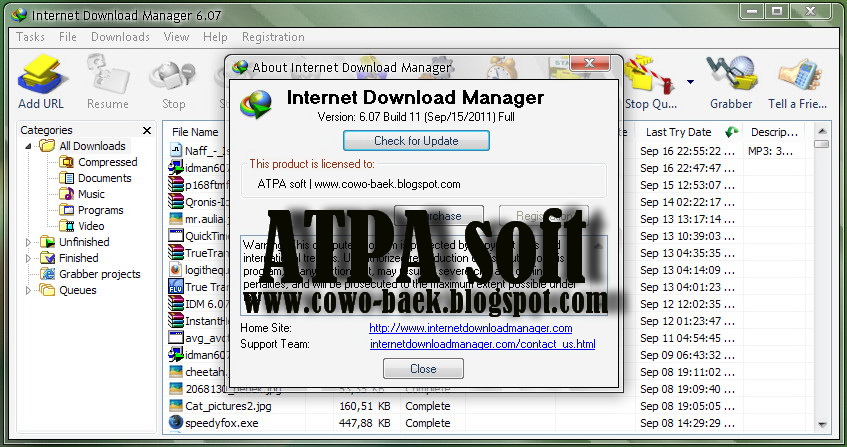847x447 pixels.
Task: Click the Stop Queue toolbar icon
Action: coord(650,74)
